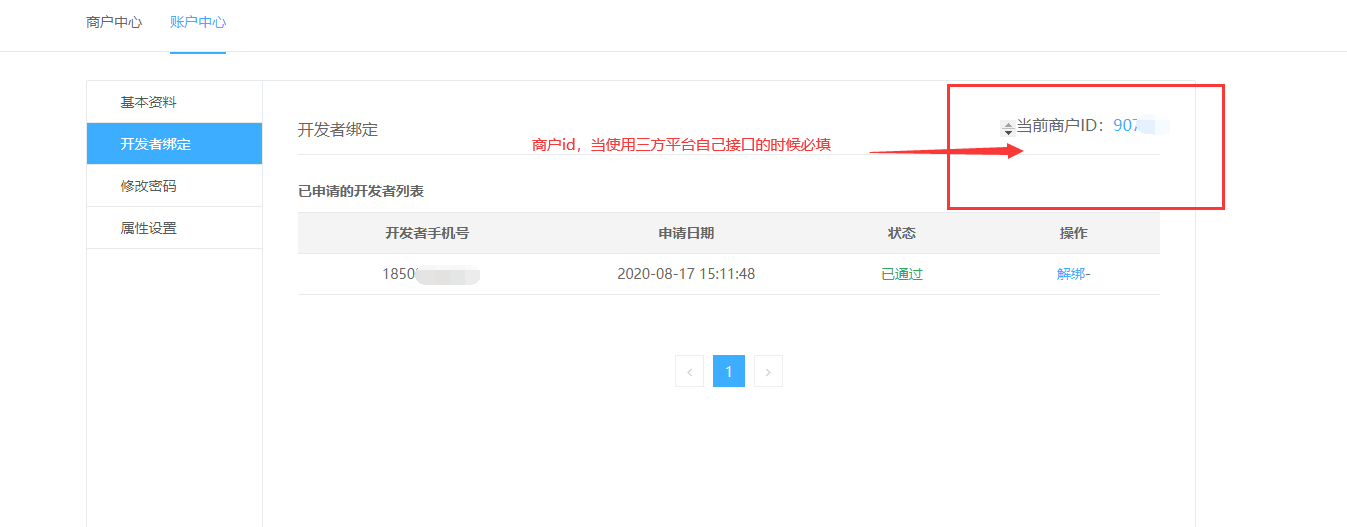Viewport: 1347px width, 527px height.
Task: Click the 操作 column header
Action: [1073, 233]
